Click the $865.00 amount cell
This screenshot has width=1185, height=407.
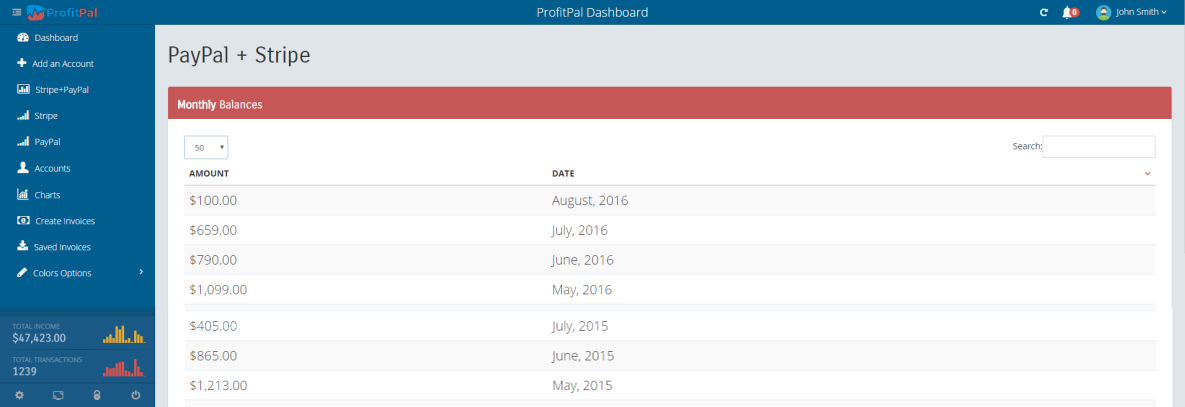213,356
